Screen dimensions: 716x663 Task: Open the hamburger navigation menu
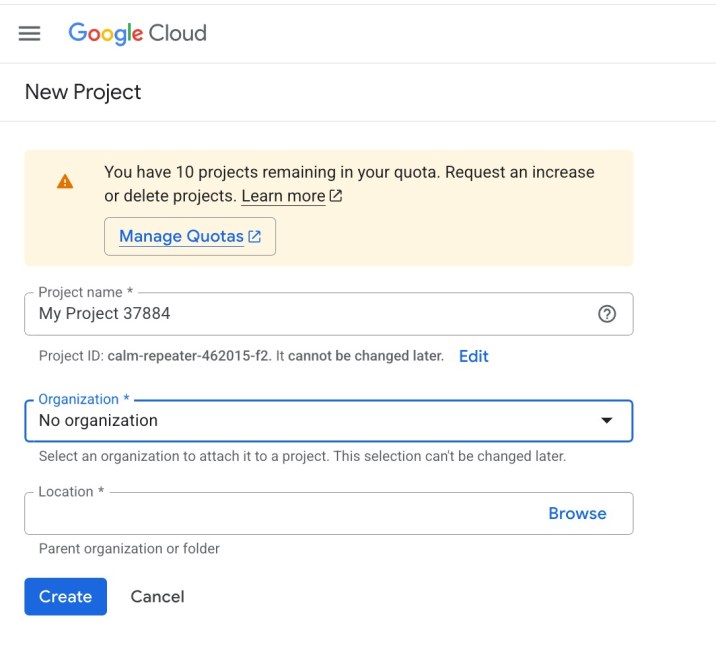30,33
